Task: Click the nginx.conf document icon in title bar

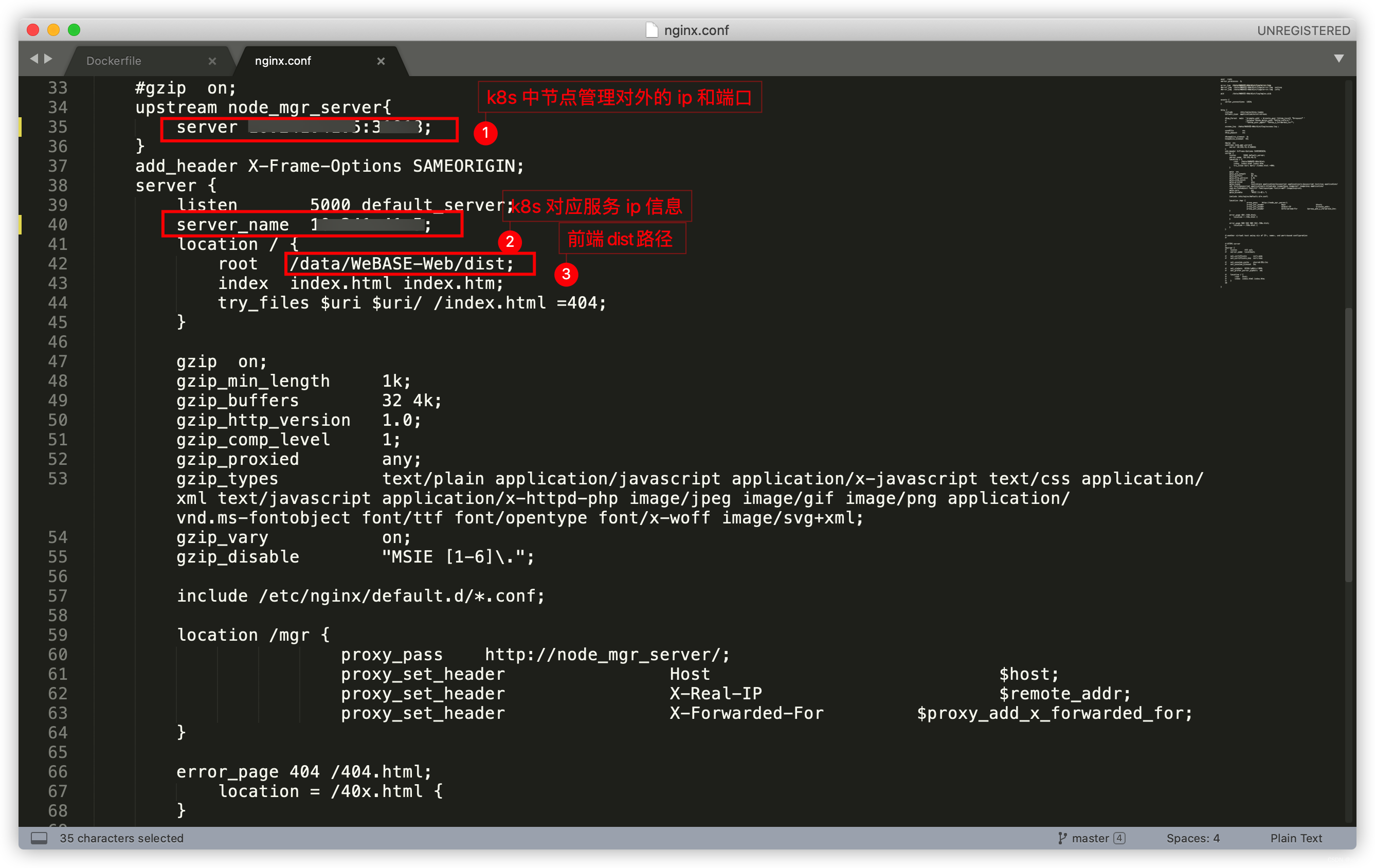Action: coord(652,30)
